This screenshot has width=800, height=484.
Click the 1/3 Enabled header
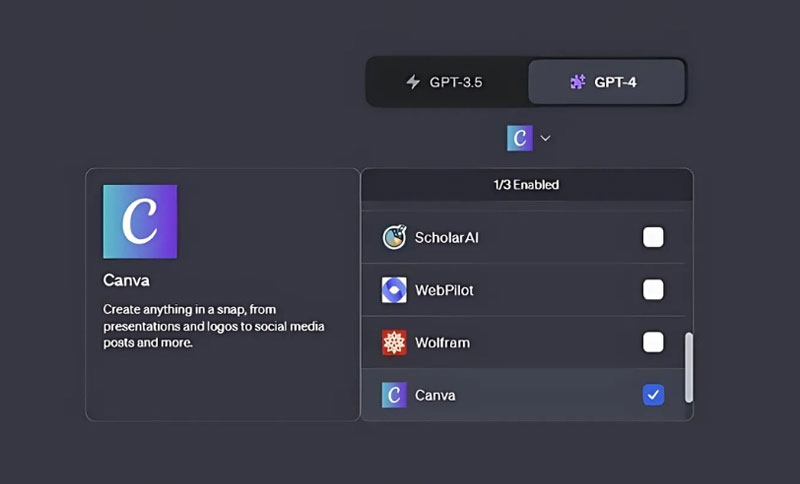pos(526,185)
